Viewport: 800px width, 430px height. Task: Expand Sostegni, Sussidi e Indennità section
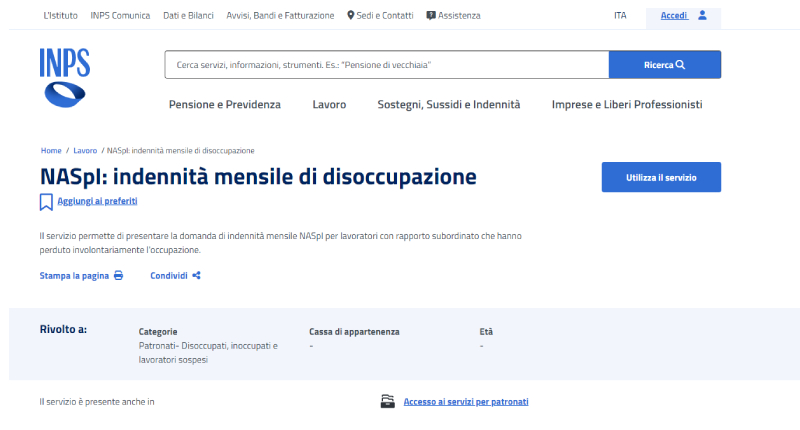449,105
